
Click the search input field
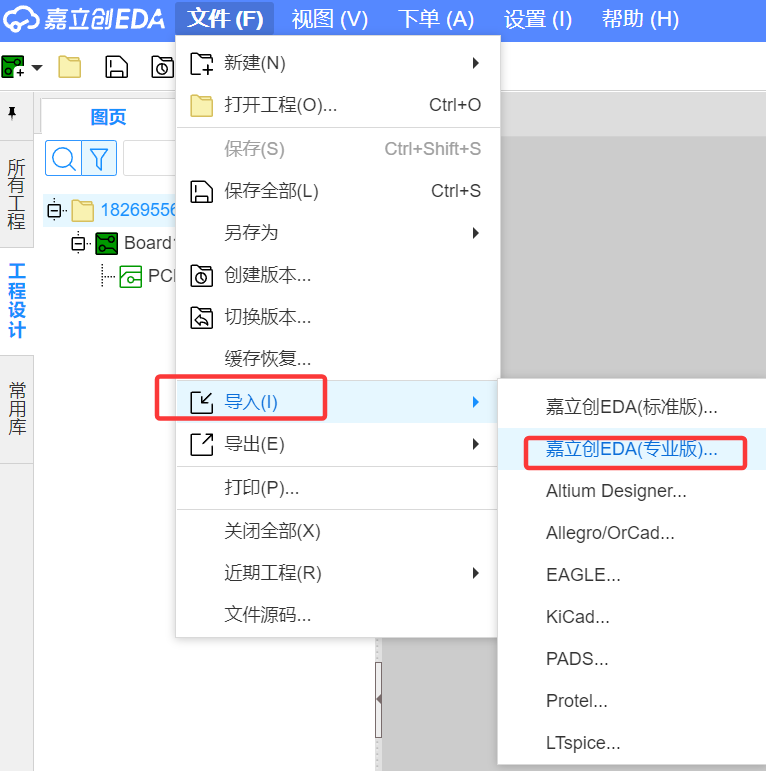click(149, 158)
